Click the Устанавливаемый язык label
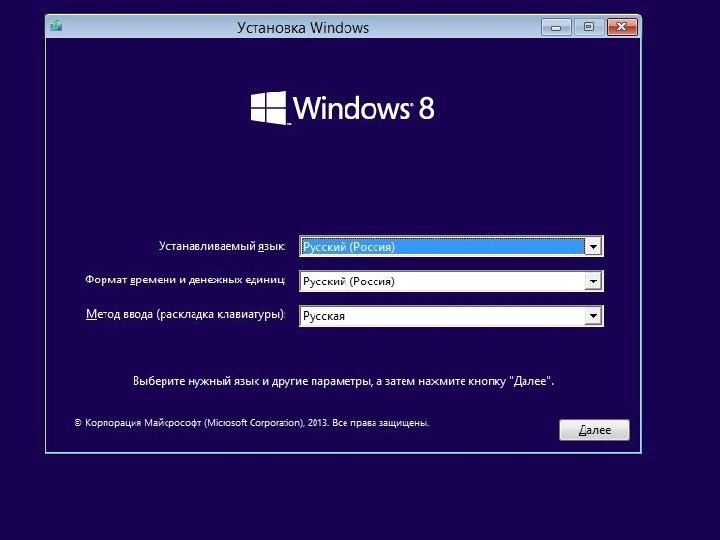Viewport: 720px width, 540px height. (x=222, y=246)
